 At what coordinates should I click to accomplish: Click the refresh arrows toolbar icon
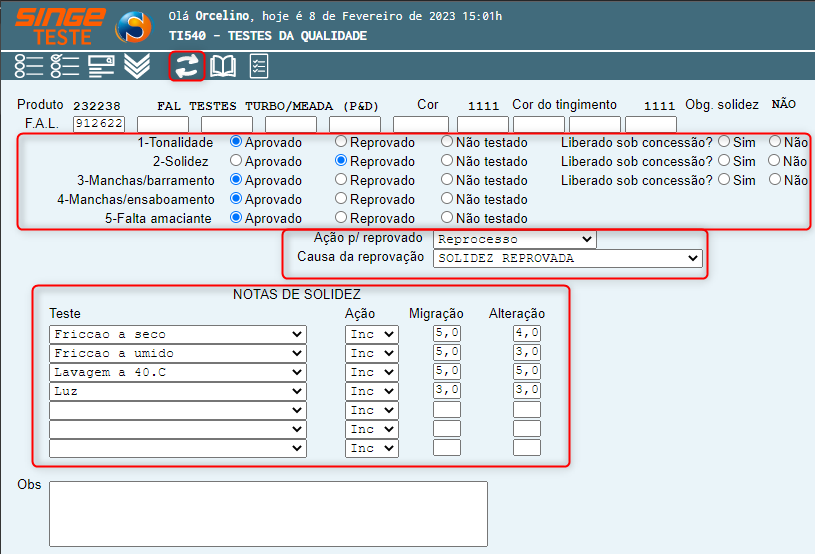click(x=186, y=67)
